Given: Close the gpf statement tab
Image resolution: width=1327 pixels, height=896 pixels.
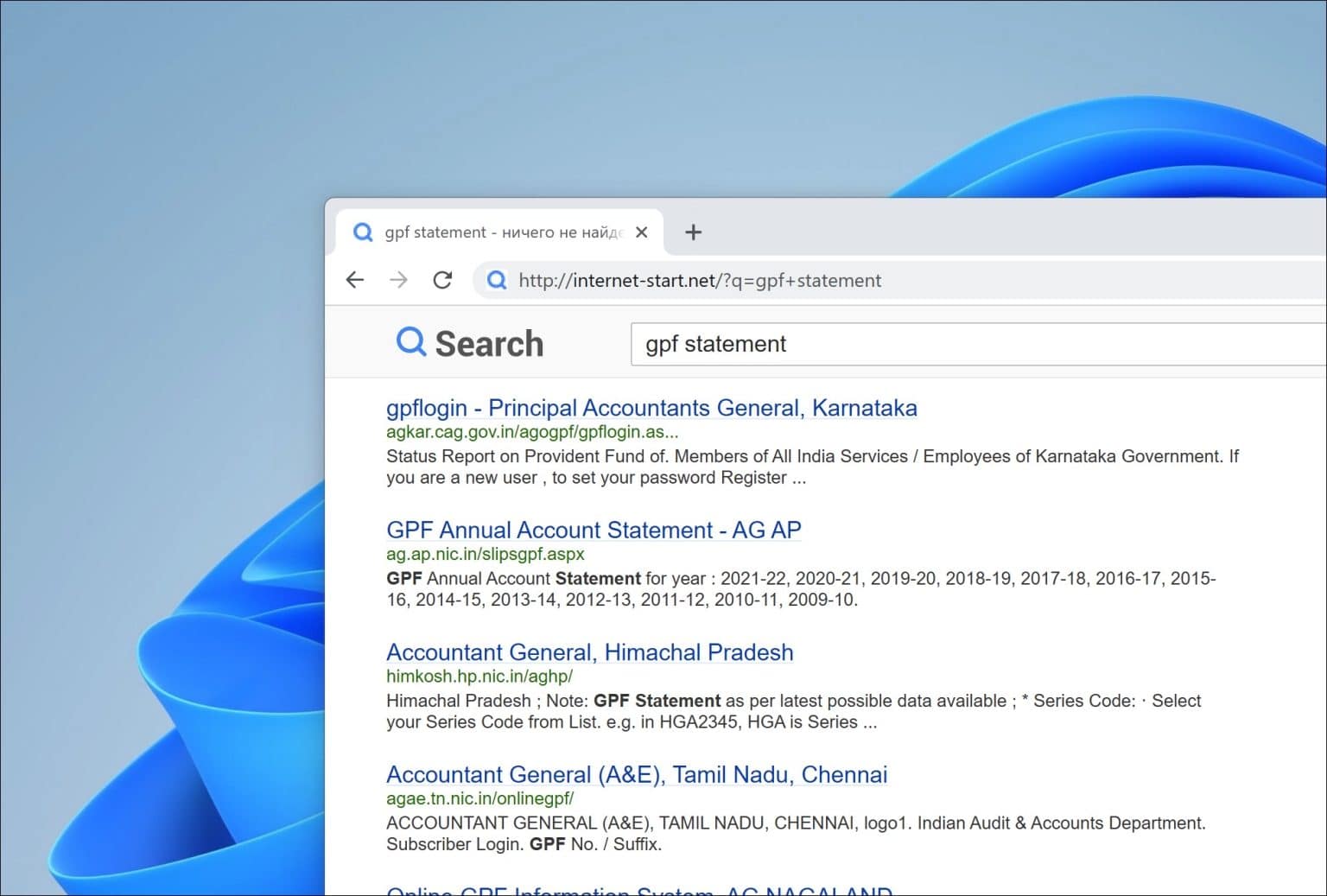Looking at the screenshot, I should [642, 232].
